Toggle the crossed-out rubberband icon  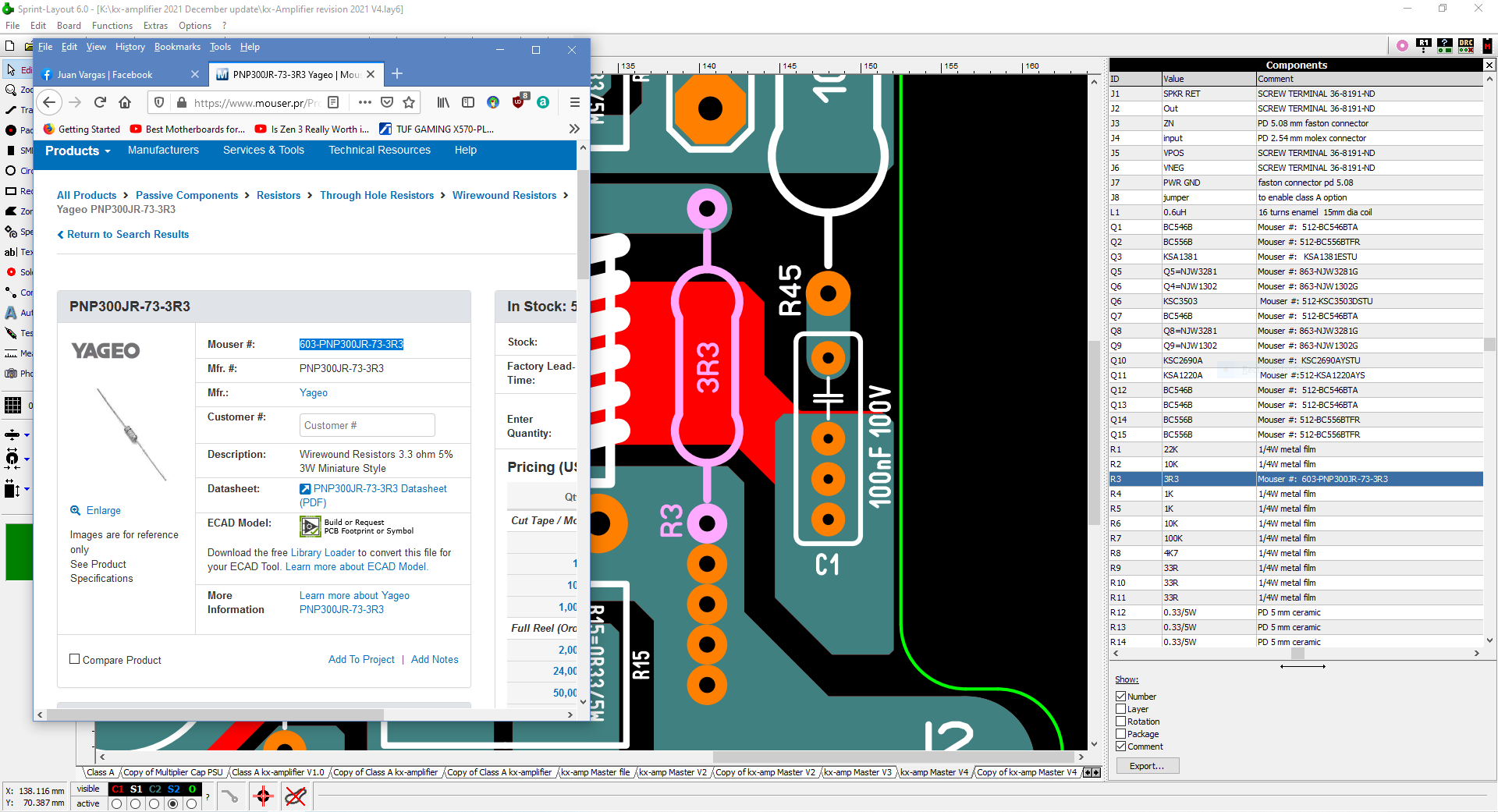click(296, 796)
